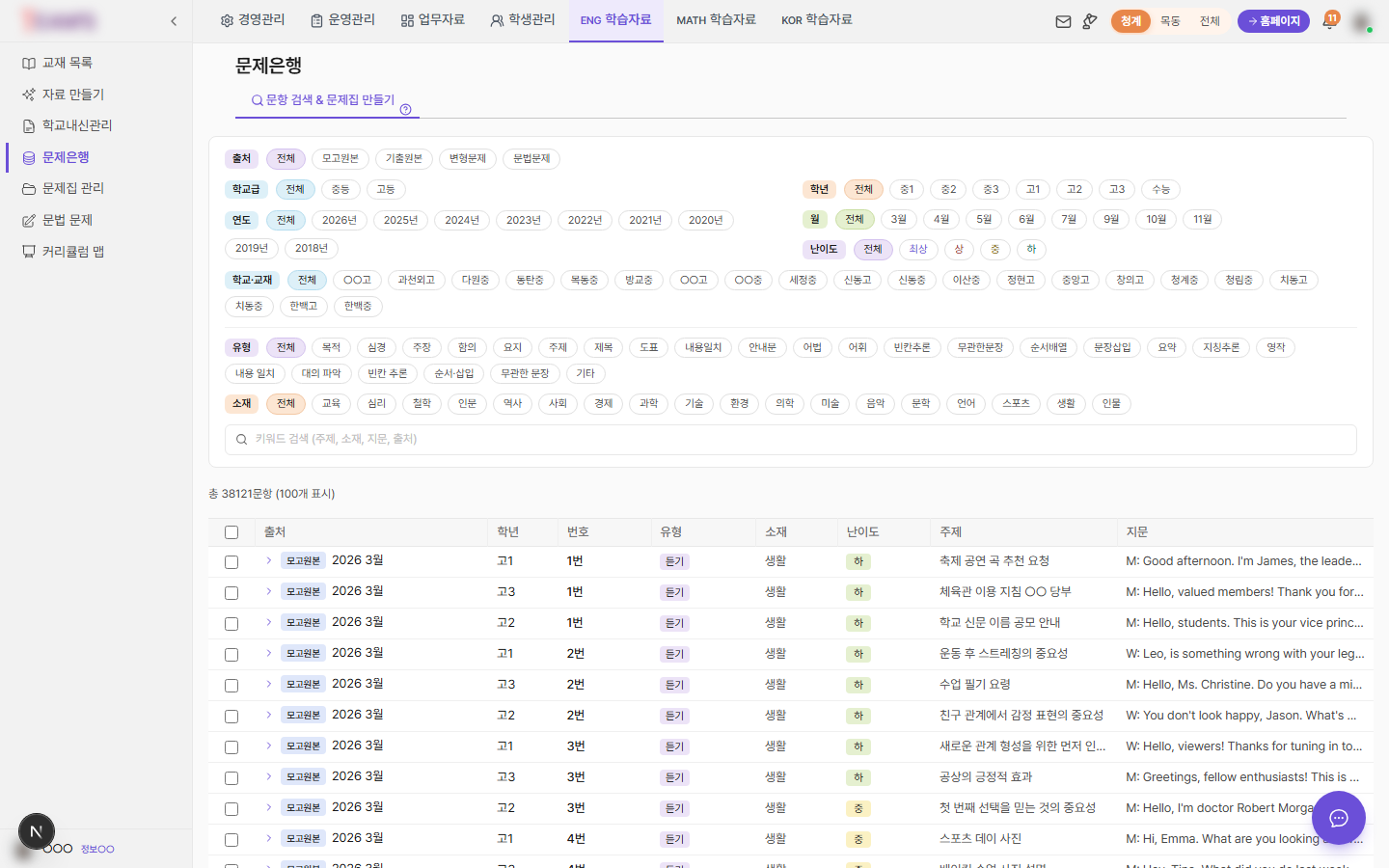Open the ENG 학습자료 tab
Screen dimensions: 1389x868
click(615, 20)
